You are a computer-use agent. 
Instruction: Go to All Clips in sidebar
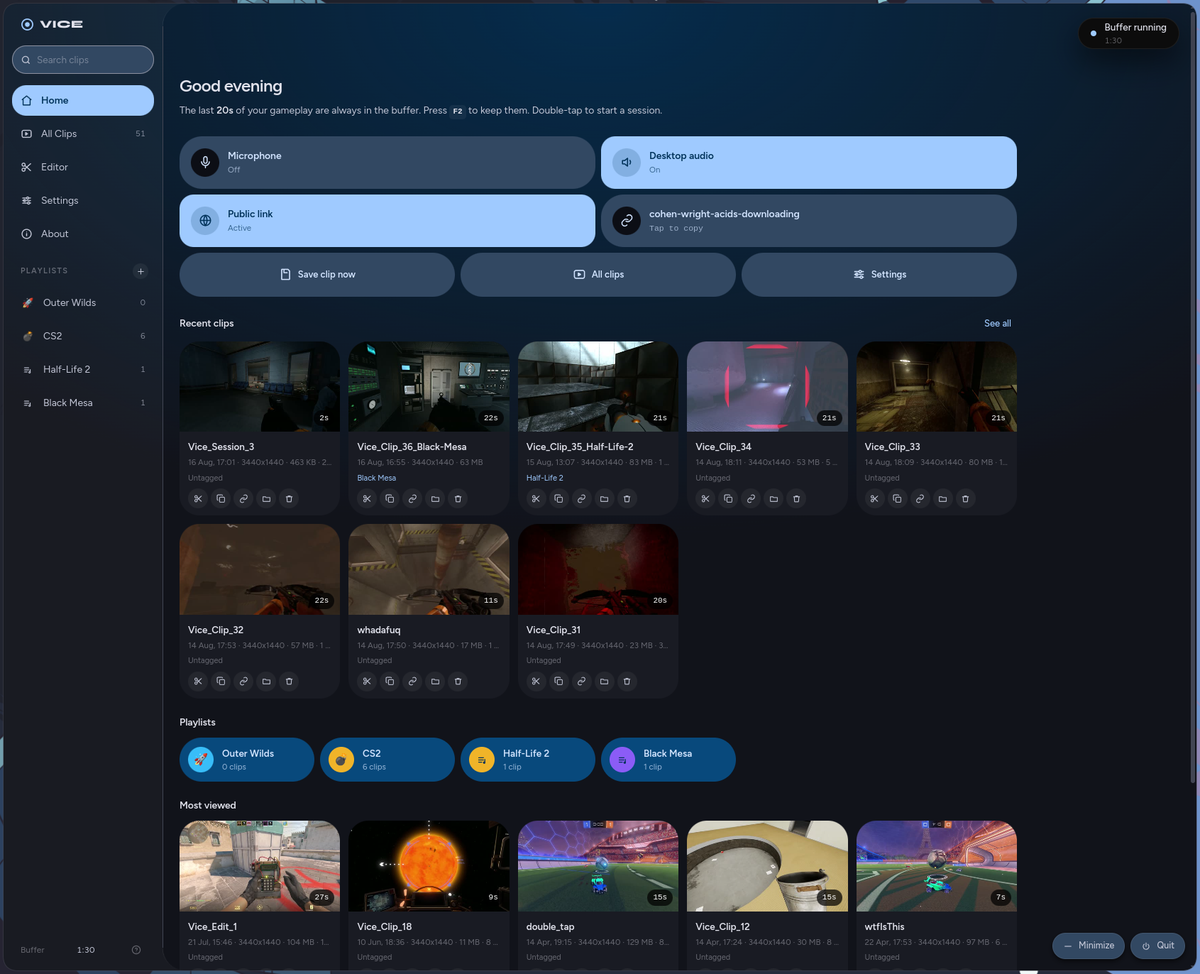(83, 134)
